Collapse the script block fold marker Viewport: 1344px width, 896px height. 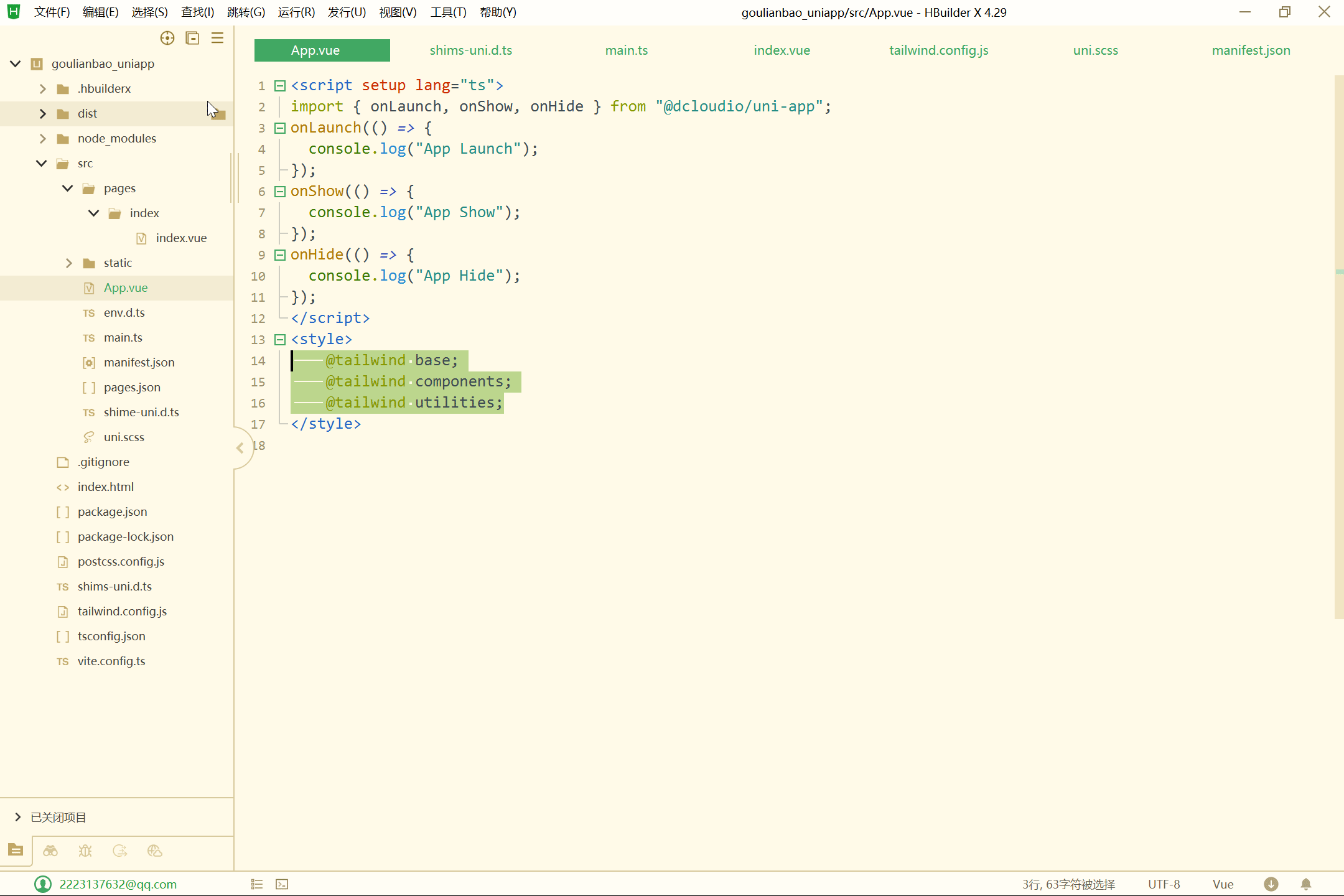(x=280, y=86)
